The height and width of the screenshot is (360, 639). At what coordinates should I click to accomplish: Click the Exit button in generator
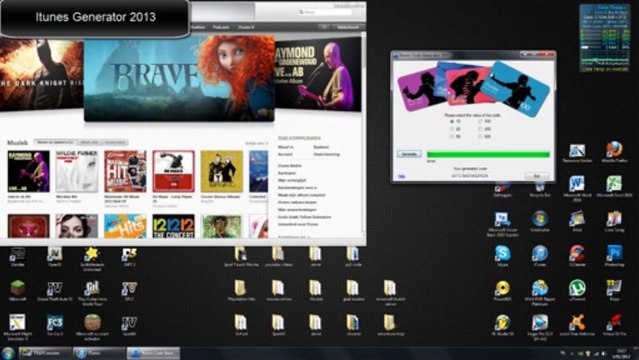point(537,176)
